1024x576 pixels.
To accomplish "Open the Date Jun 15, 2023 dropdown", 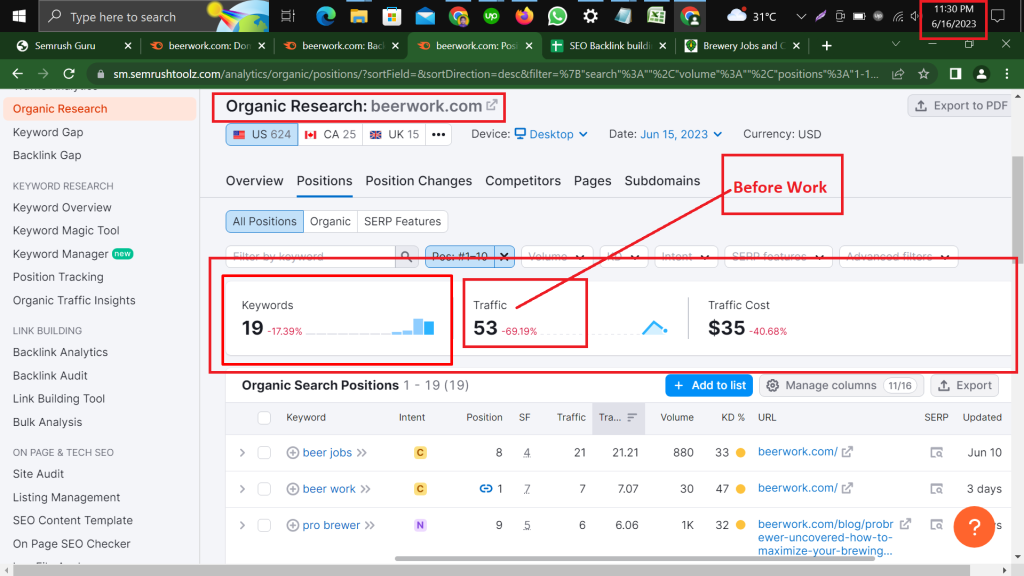I will [680, 135].
